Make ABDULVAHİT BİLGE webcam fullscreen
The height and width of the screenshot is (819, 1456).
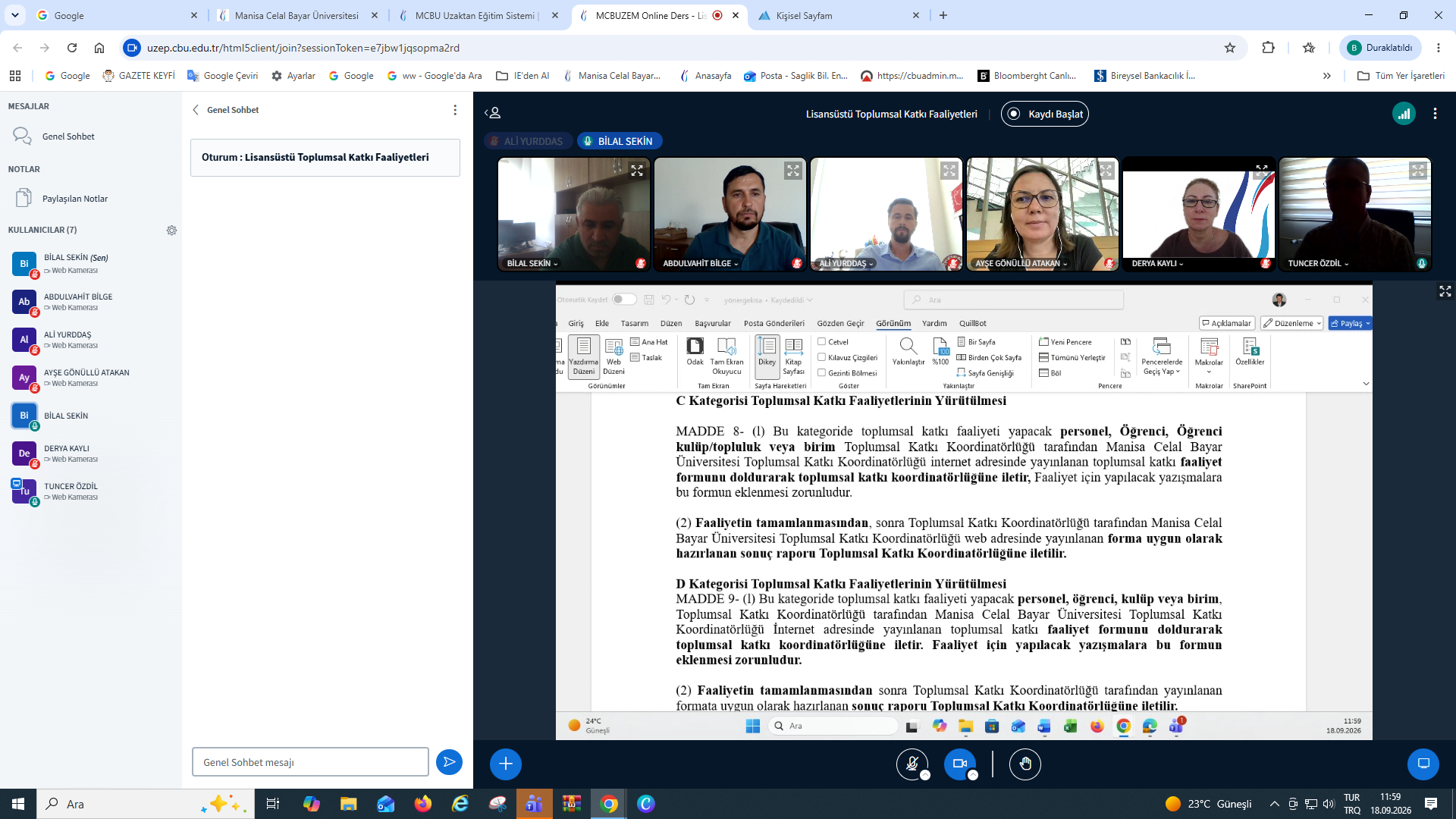pyautogui.click(x=793, y=171)
